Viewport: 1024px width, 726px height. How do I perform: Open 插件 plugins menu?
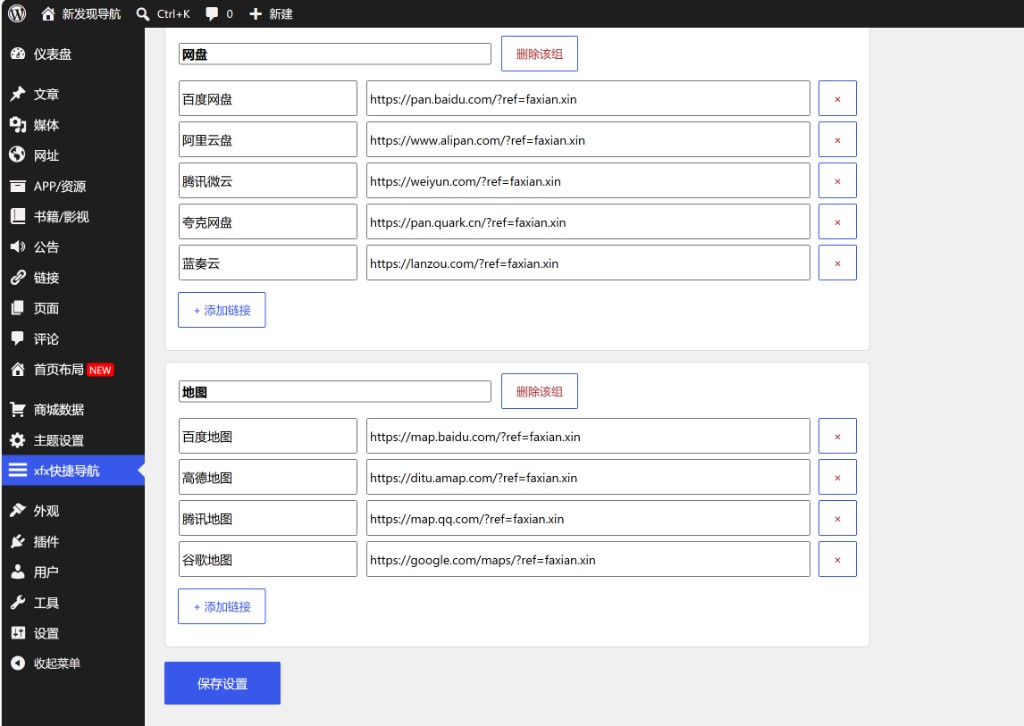72,541
